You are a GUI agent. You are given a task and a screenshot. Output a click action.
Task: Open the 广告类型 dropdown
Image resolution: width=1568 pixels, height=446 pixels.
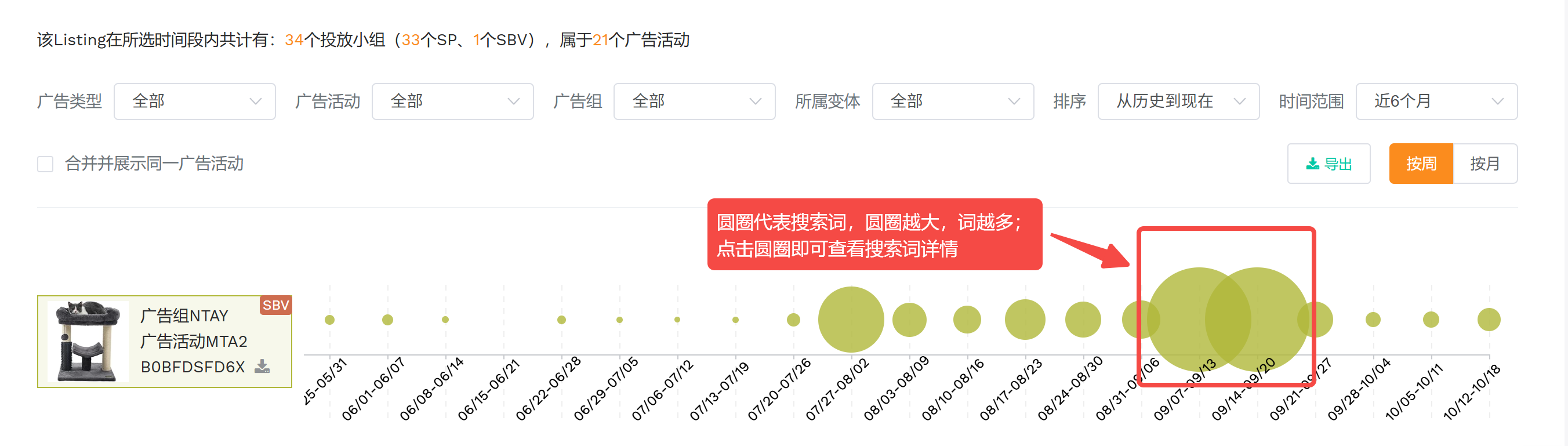194,101
